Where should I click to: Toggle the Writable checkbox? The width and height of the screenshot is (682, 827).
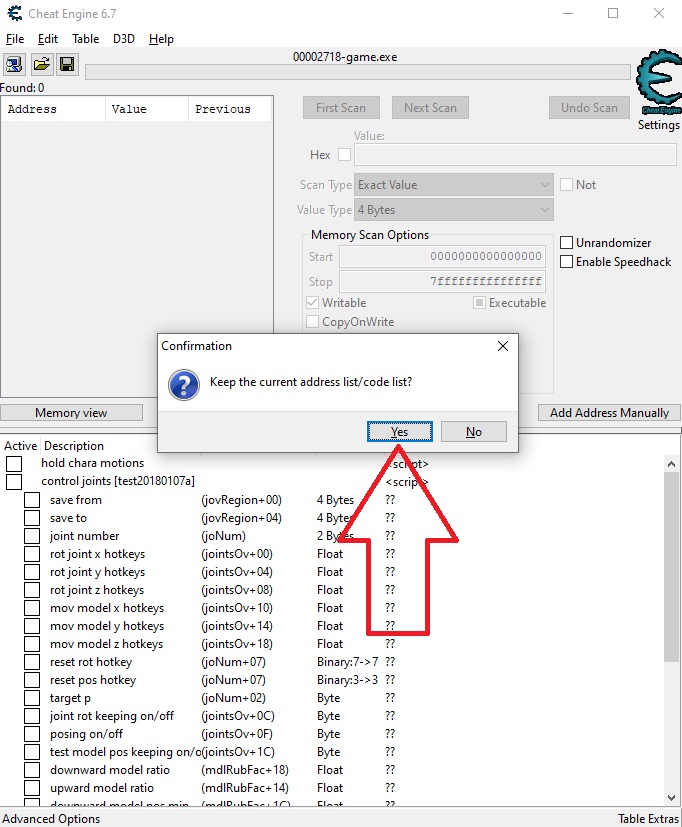point(312,303)
